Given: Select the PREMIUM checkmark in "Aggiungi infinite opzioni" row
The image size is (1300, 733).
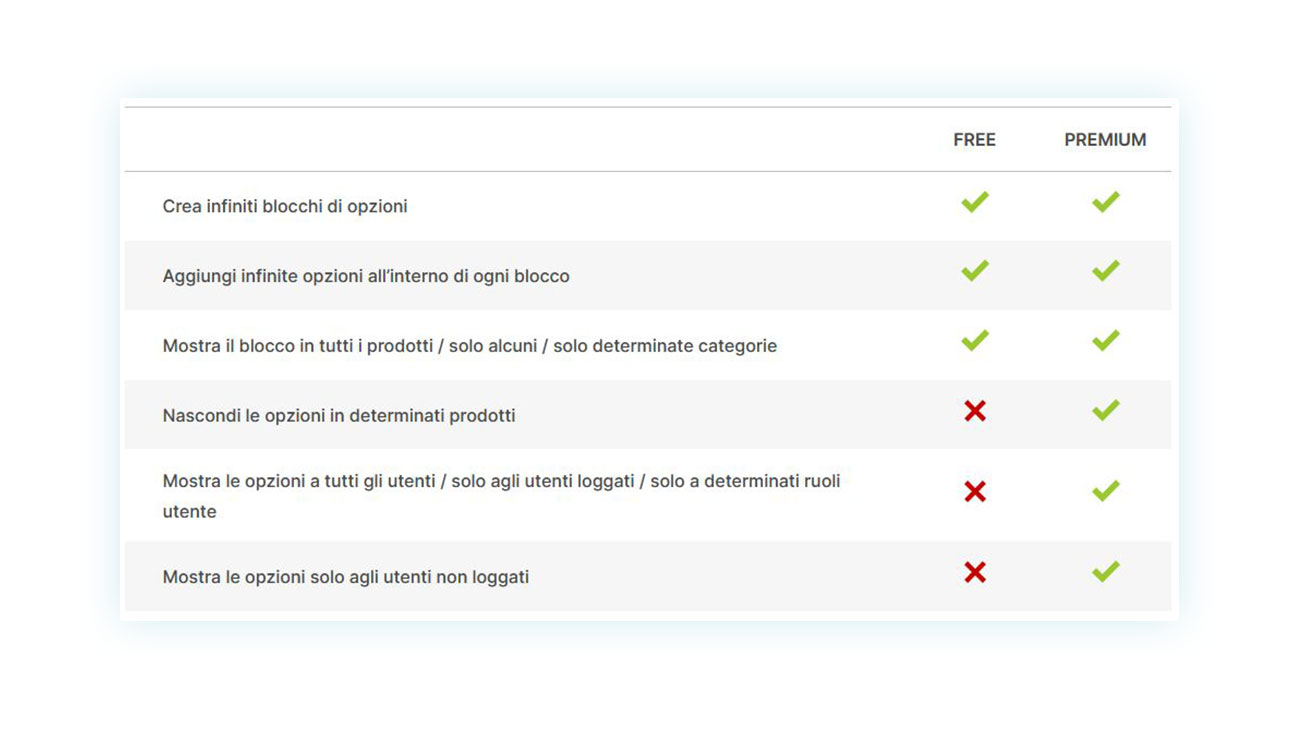Looking at the screenshot, I should (1105, 271).
